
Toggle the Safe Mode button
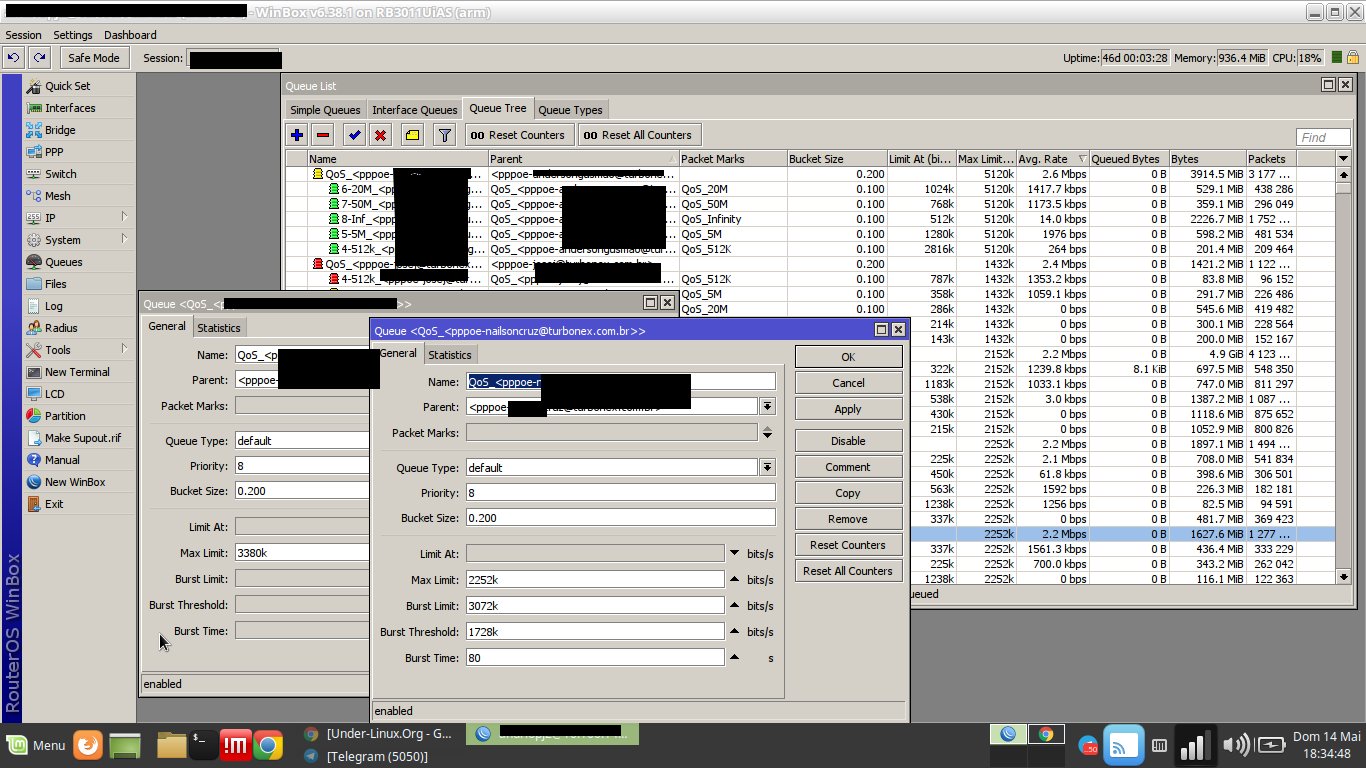pyautogui.click(x=93, y=58)
